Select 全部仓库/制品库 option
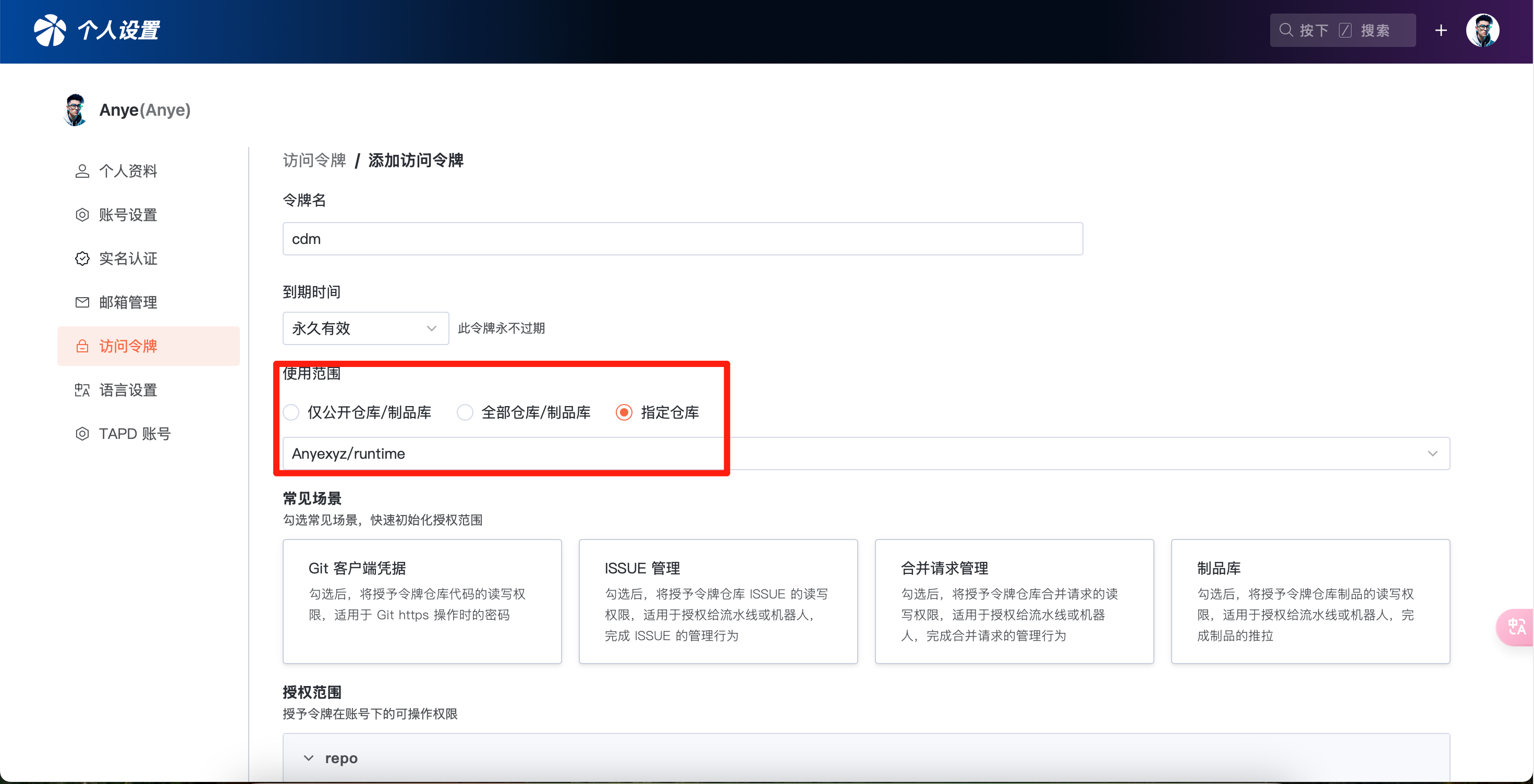This screenshot has height=784, width=1534. click(465, 412)
